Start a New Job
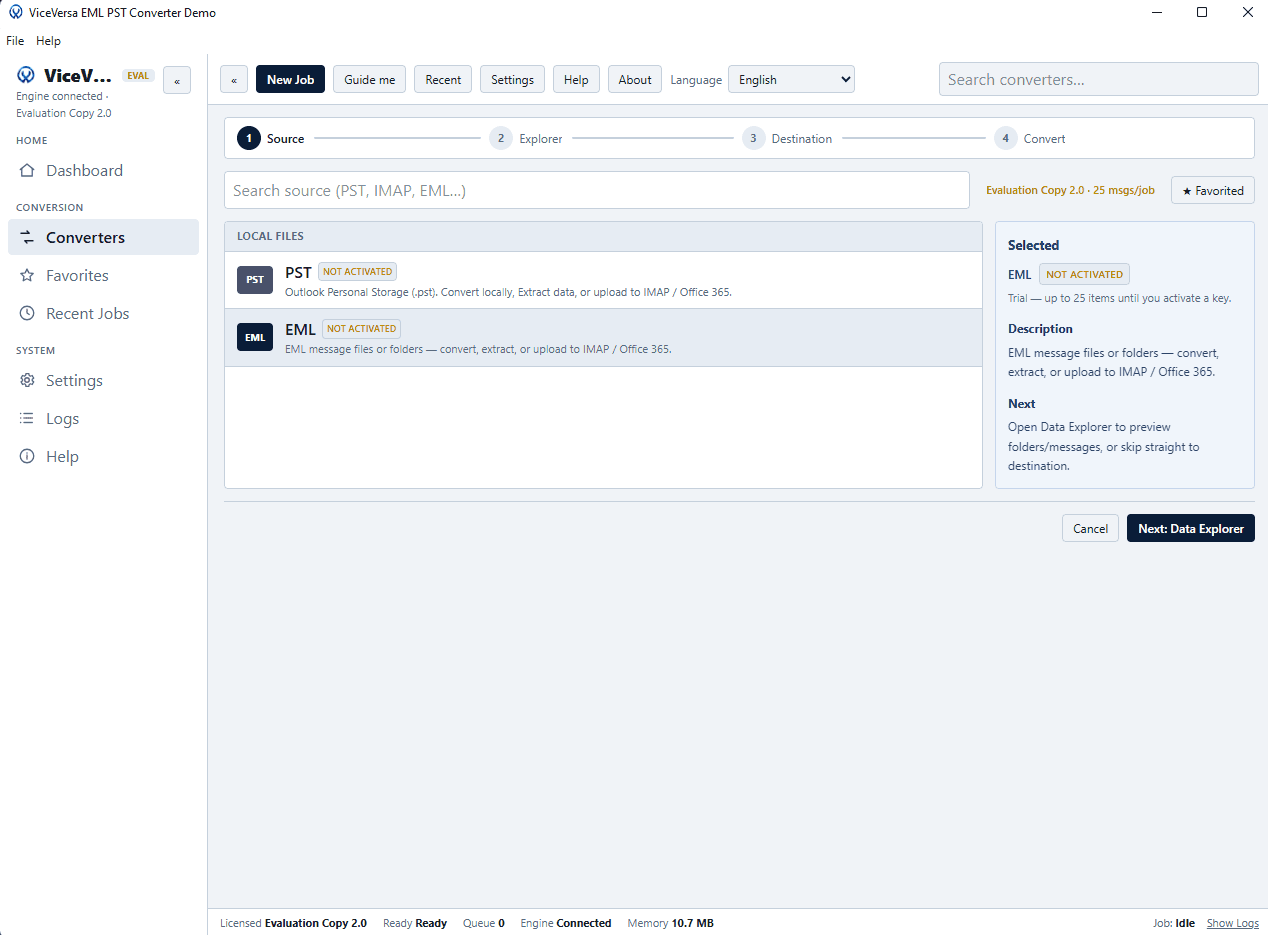This screenshot has width=1268, height=935. coord(290,80)
